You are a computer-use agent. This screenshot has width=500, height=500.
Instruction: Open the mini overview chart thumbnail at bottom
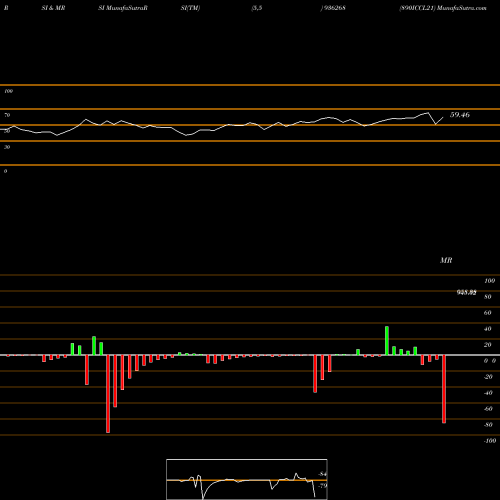(247, 479)
